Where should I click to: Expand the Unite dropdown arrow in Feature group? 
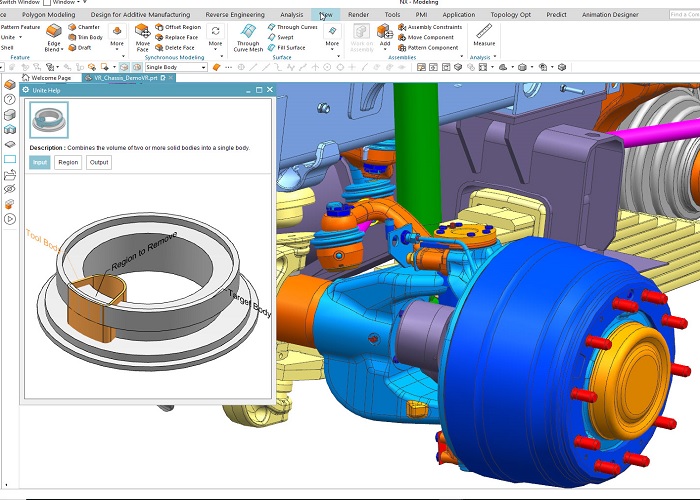[21, 37]
